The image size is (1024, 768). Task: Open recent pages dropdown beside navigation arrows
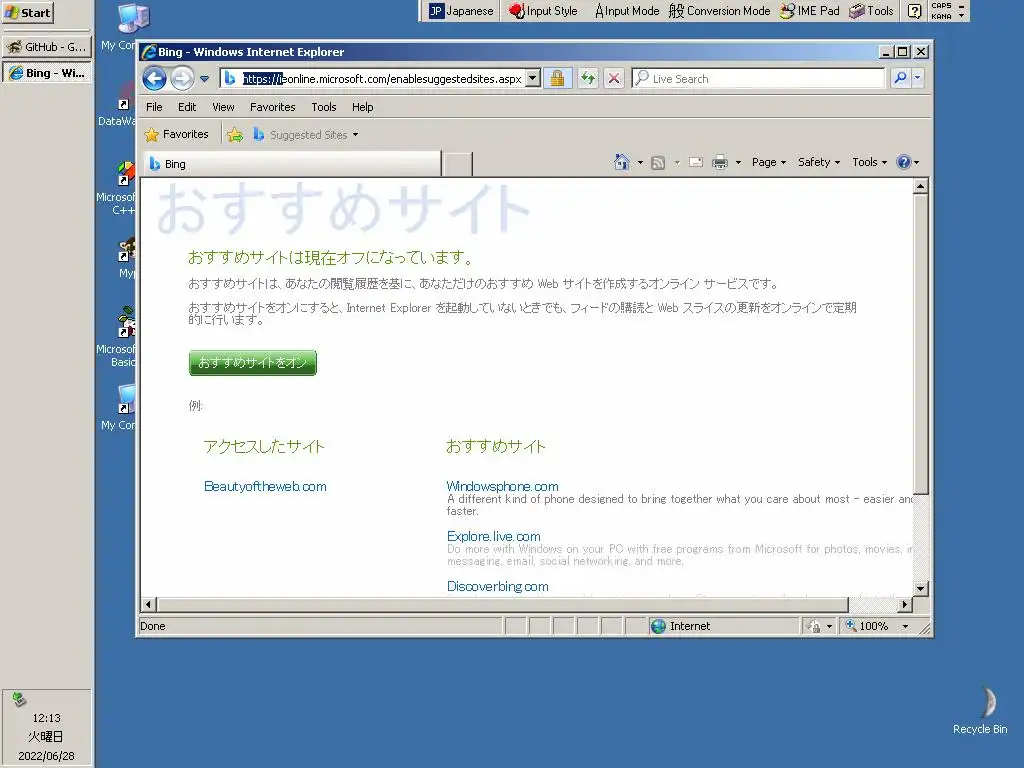204,79
